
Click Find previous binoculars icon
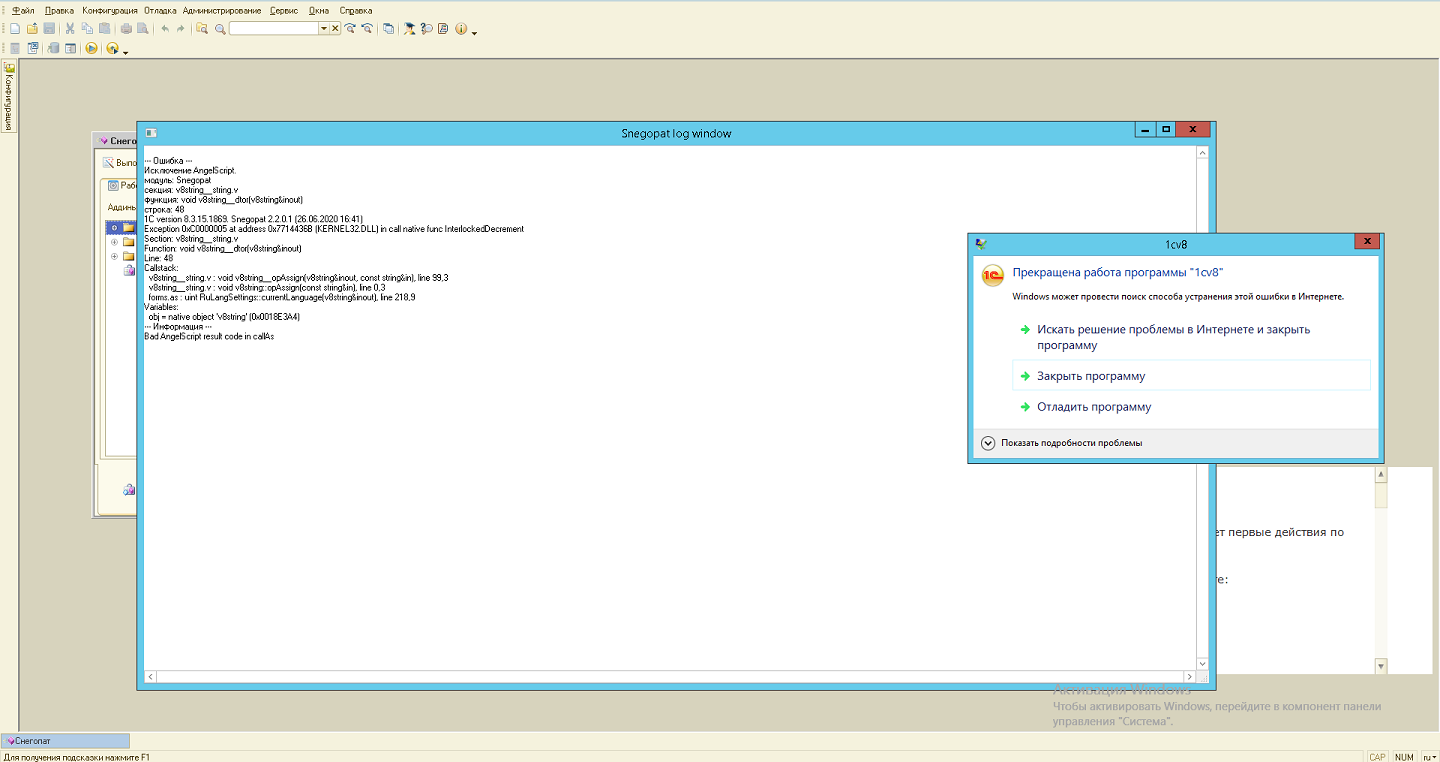[x=367, y=29]
